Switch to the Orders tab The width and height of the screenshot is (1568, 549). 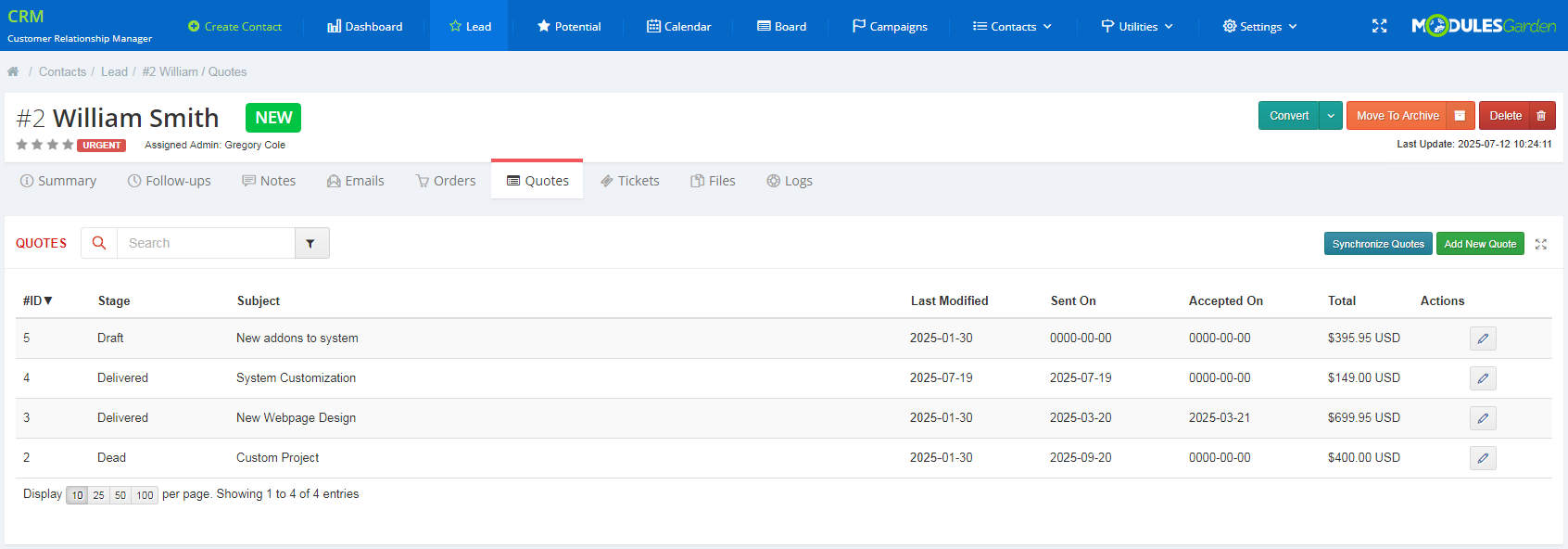click(446, 181)
